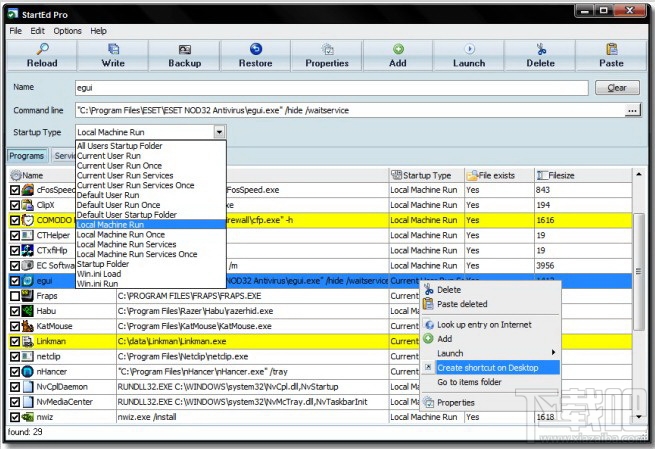Screen dimensions: 655x449
Task: Open the Options menu
Action: (x=67, y=31)
